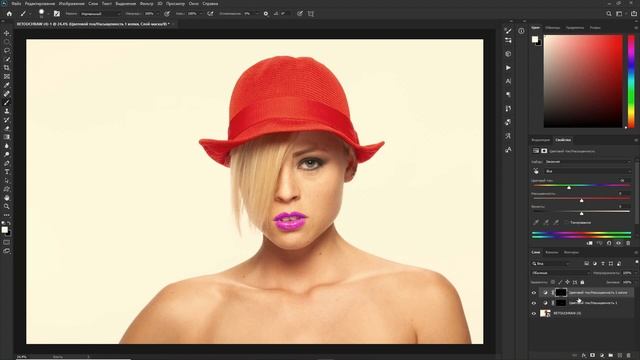Open the info panel icon
The image size is (640, 360).
pos(521,31)
